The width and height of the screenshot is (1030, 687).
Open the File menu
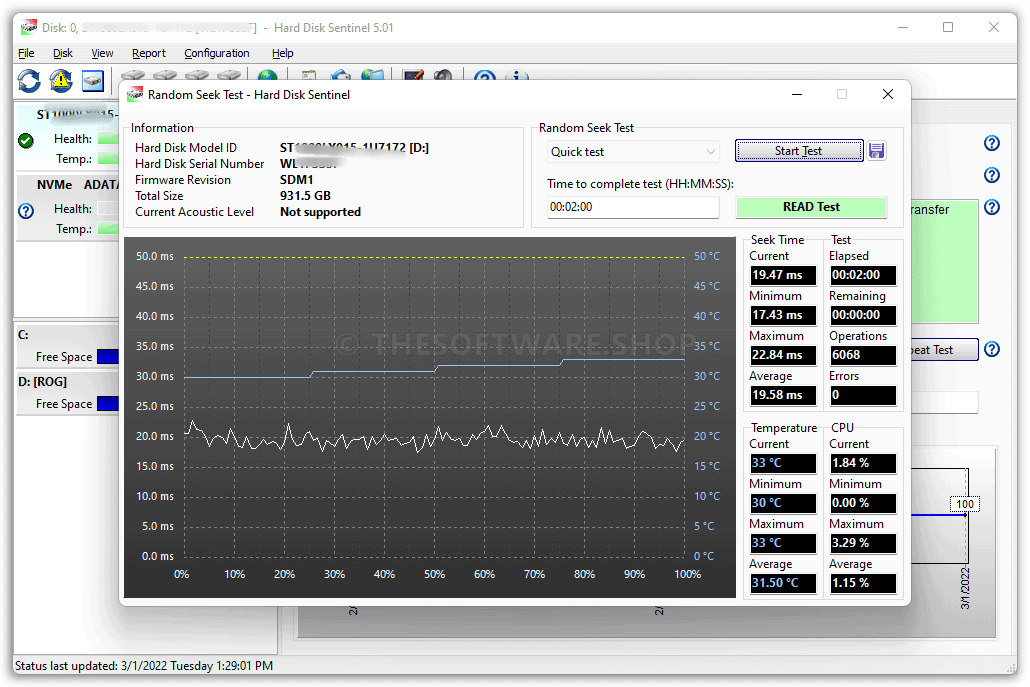(x=26, y=53)
